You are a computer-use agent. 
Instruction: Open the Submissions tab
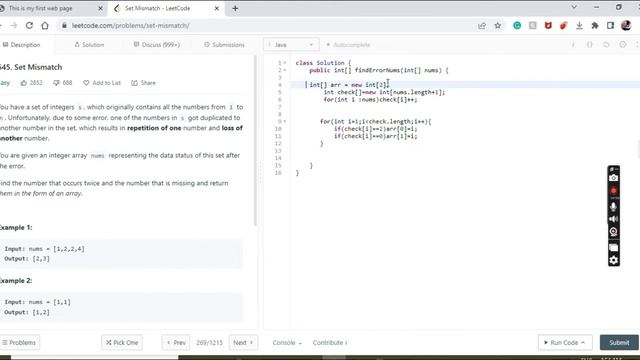224,44
